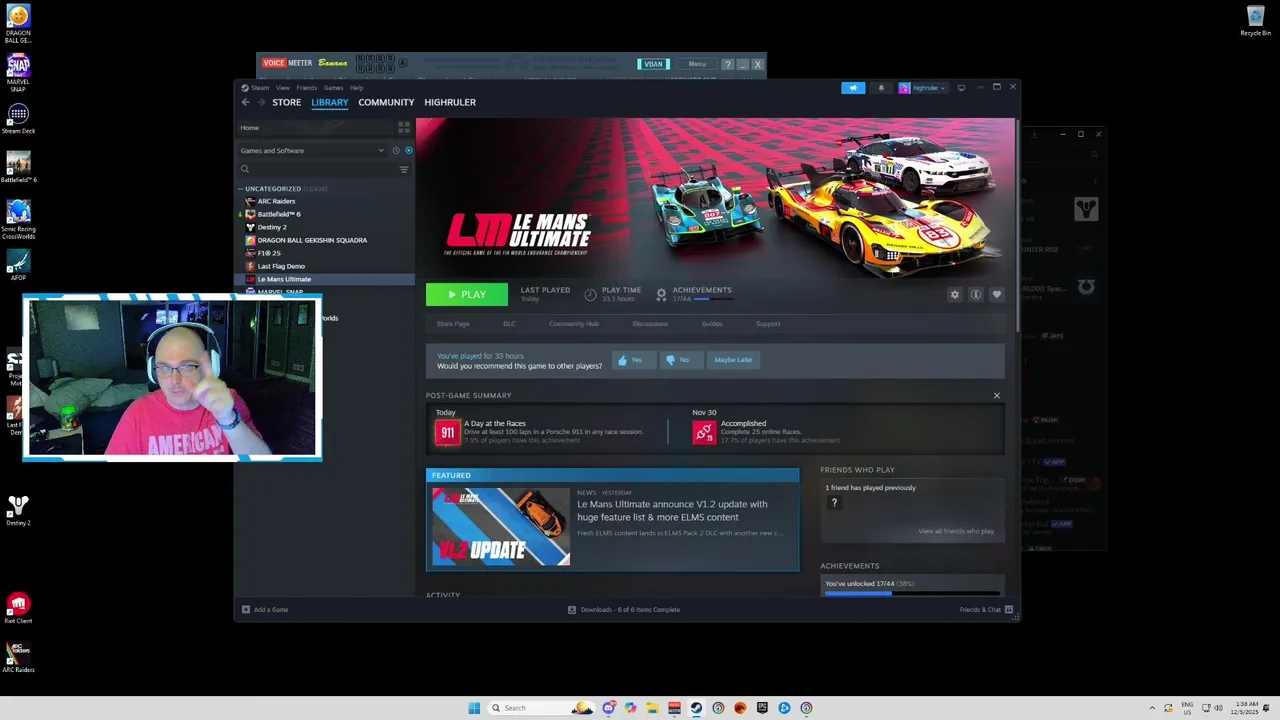Click View all friends who play
This screenshot has width=1280, height=720.
pos(956,531)
